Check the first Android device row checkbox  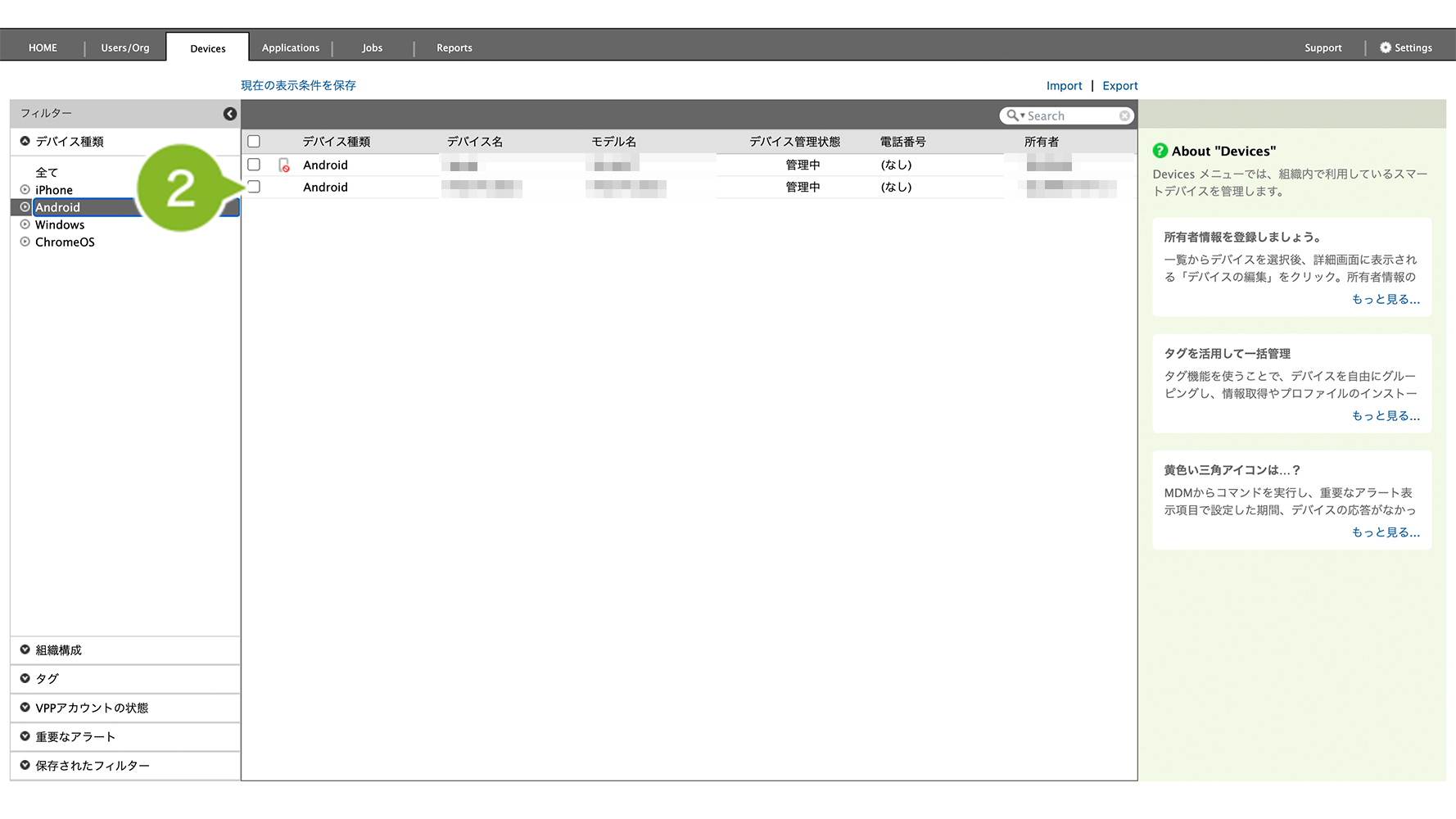click(254, 165)
